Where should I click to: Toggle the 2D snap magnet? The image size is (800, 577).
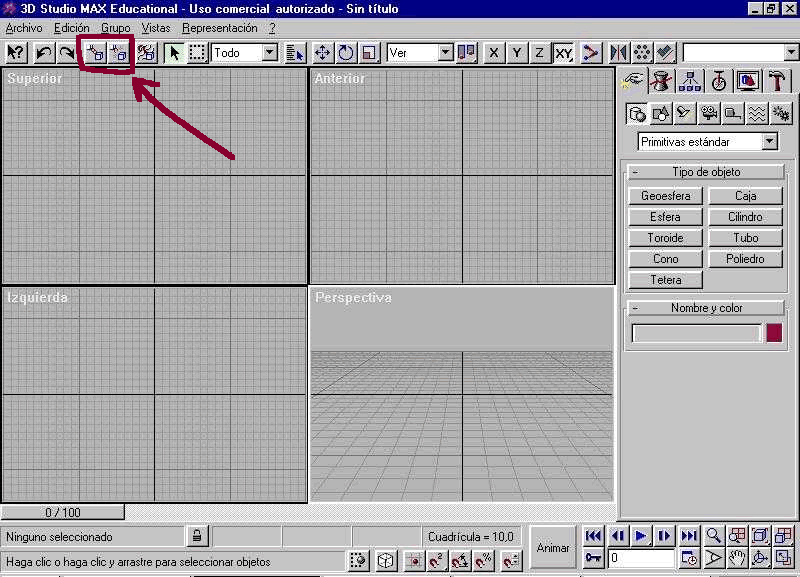click(437, 561)
